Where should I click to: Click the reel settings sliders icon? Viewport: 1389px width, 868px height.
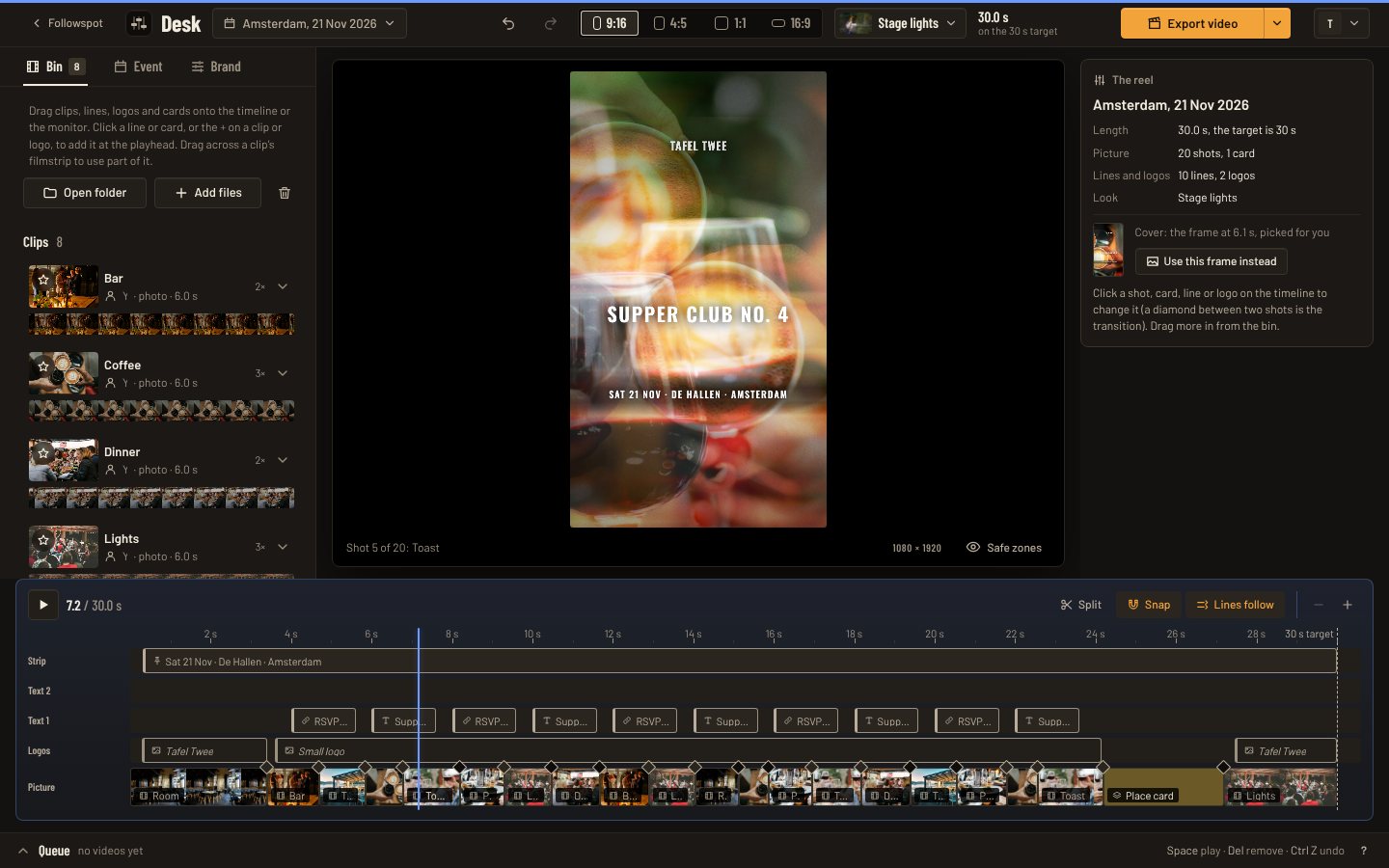pos(1100,80)
